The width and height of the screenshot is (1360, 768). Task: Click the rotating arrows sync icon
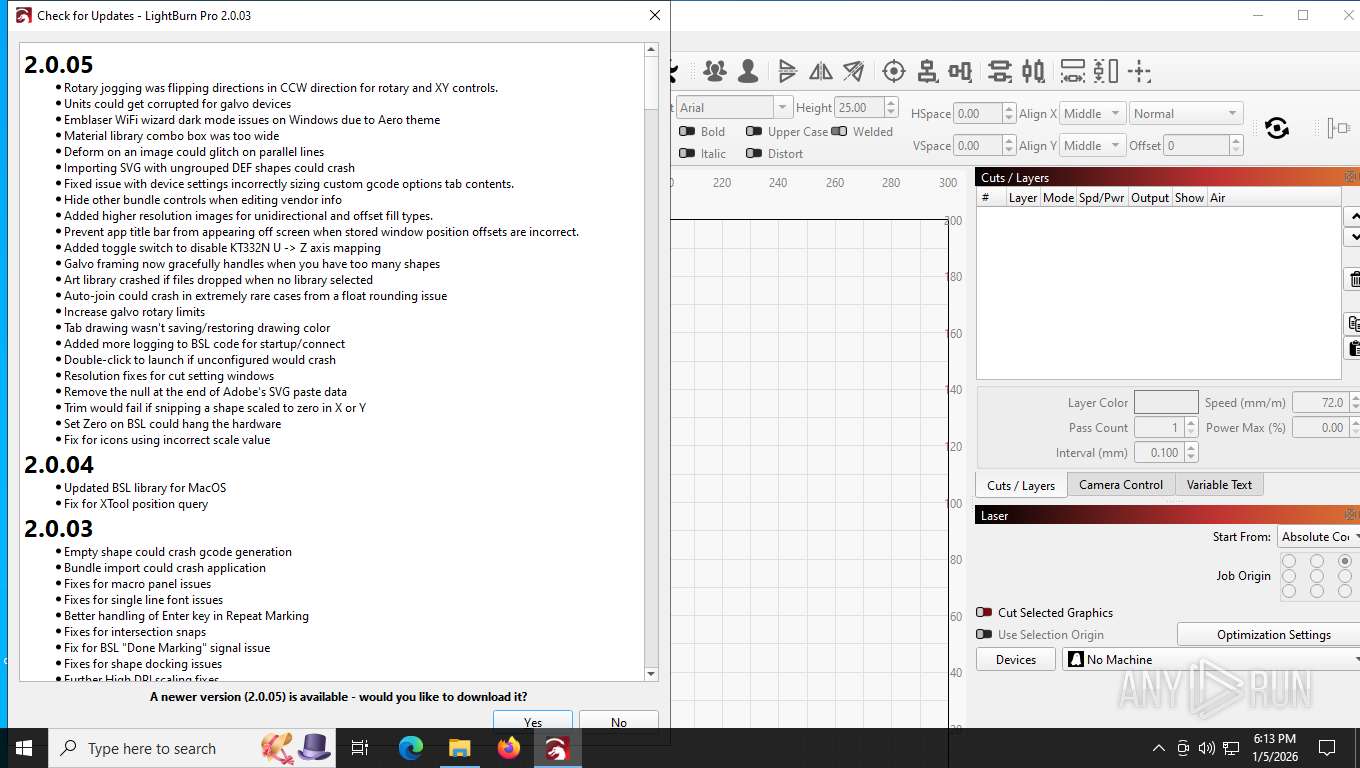[1276, 128]
